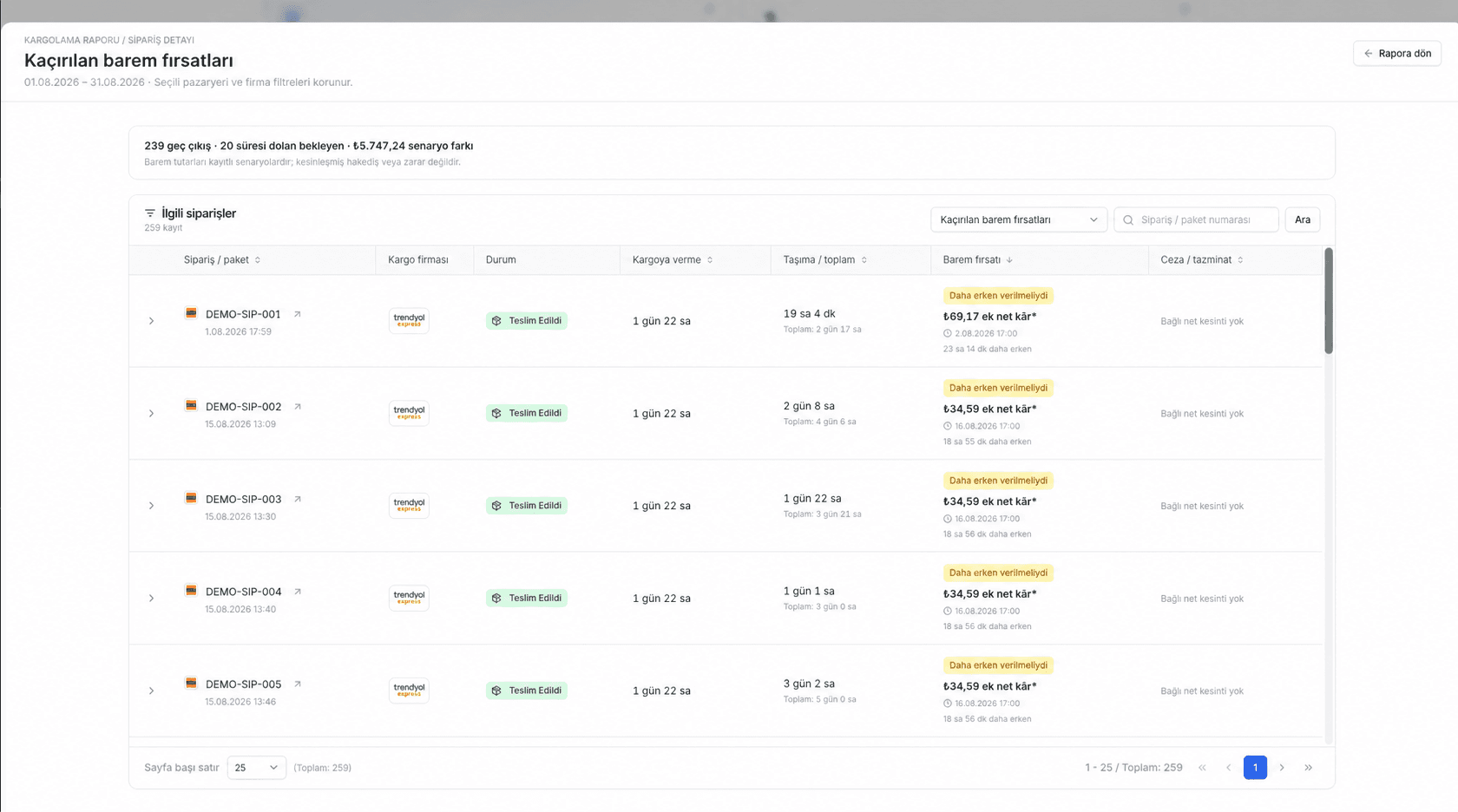Open the rows per page dropdown showing 25
This screenshot has height=812, width=1458.
(257, 768)
